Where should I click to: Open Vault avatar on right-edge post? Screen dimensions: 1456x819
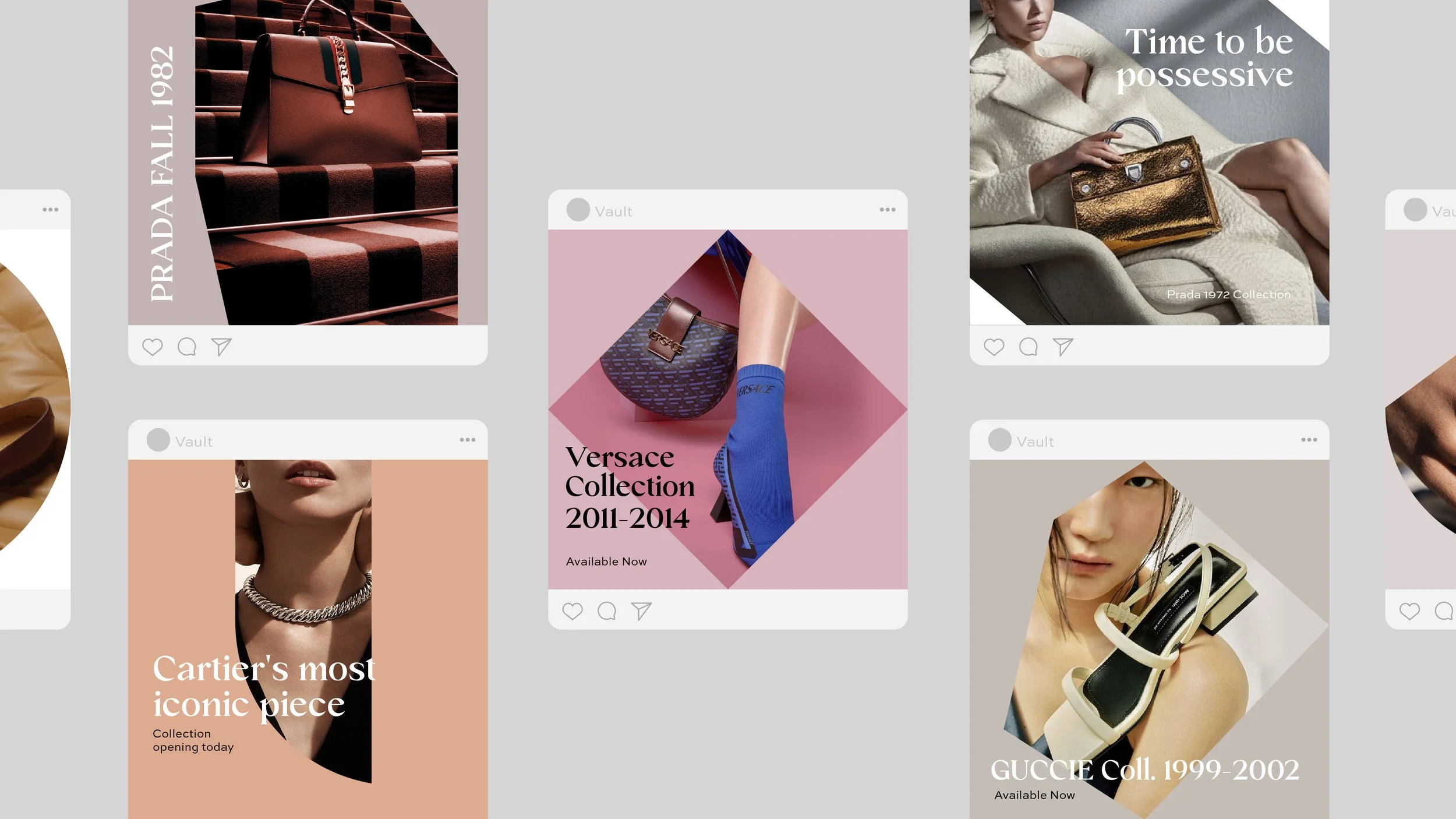[1415, 210]
